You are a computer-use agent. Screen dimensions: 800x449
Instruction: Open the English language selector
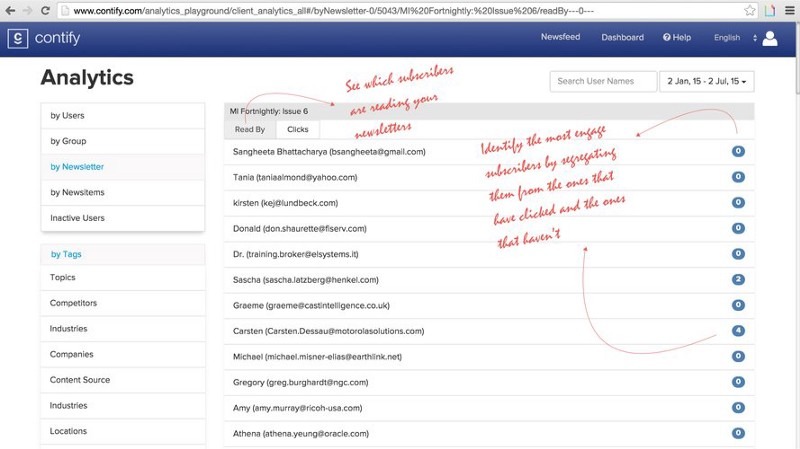735,37
